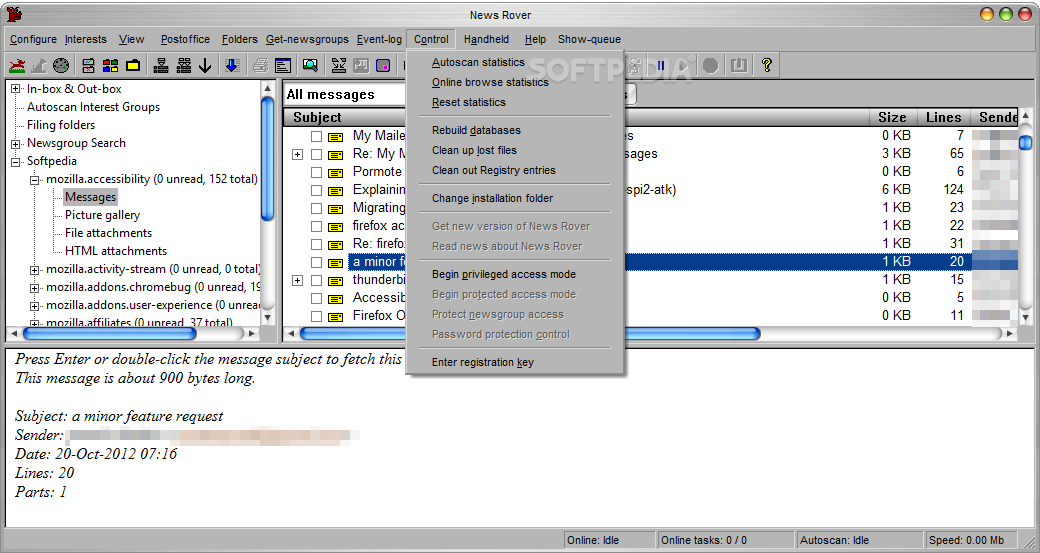Click the grey octagon stop toolbar icon

pos(711,65)
